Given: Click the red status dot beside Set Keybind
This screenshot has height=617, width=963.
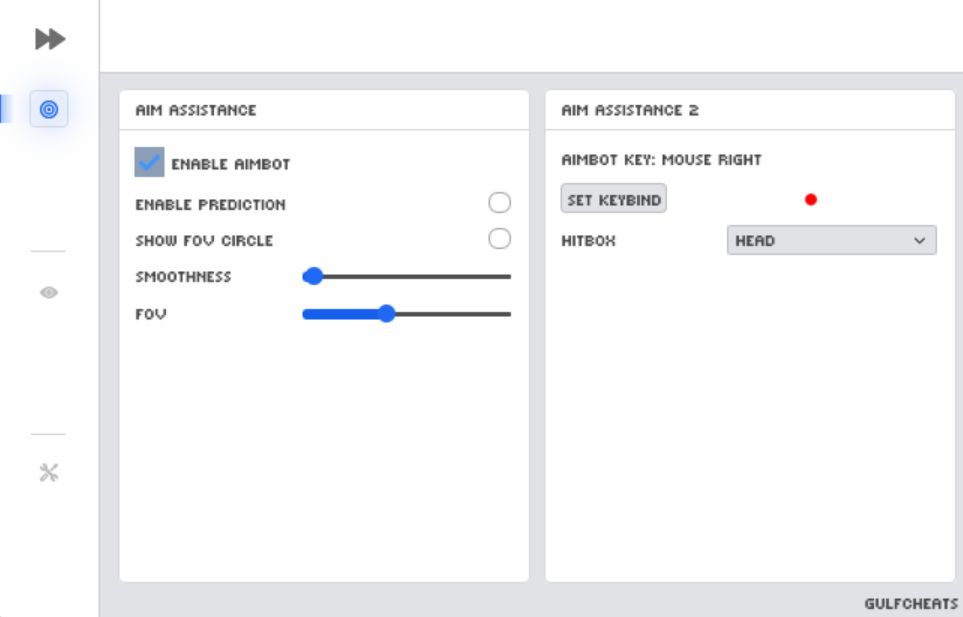Looking at the screenshot, I should (x=811, y=200).
